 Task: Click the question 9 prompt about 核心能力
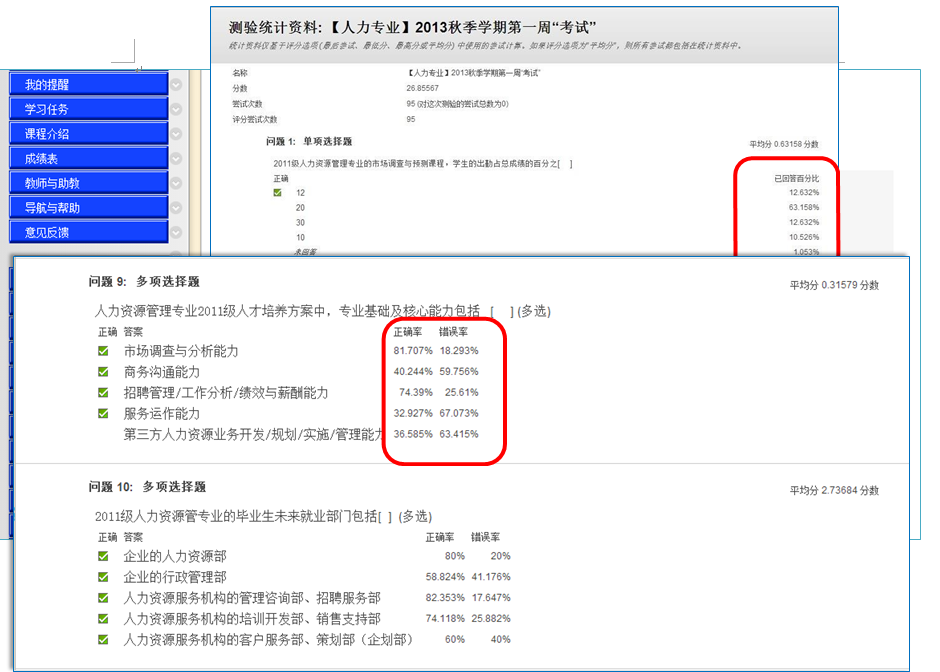click(323, 311)
